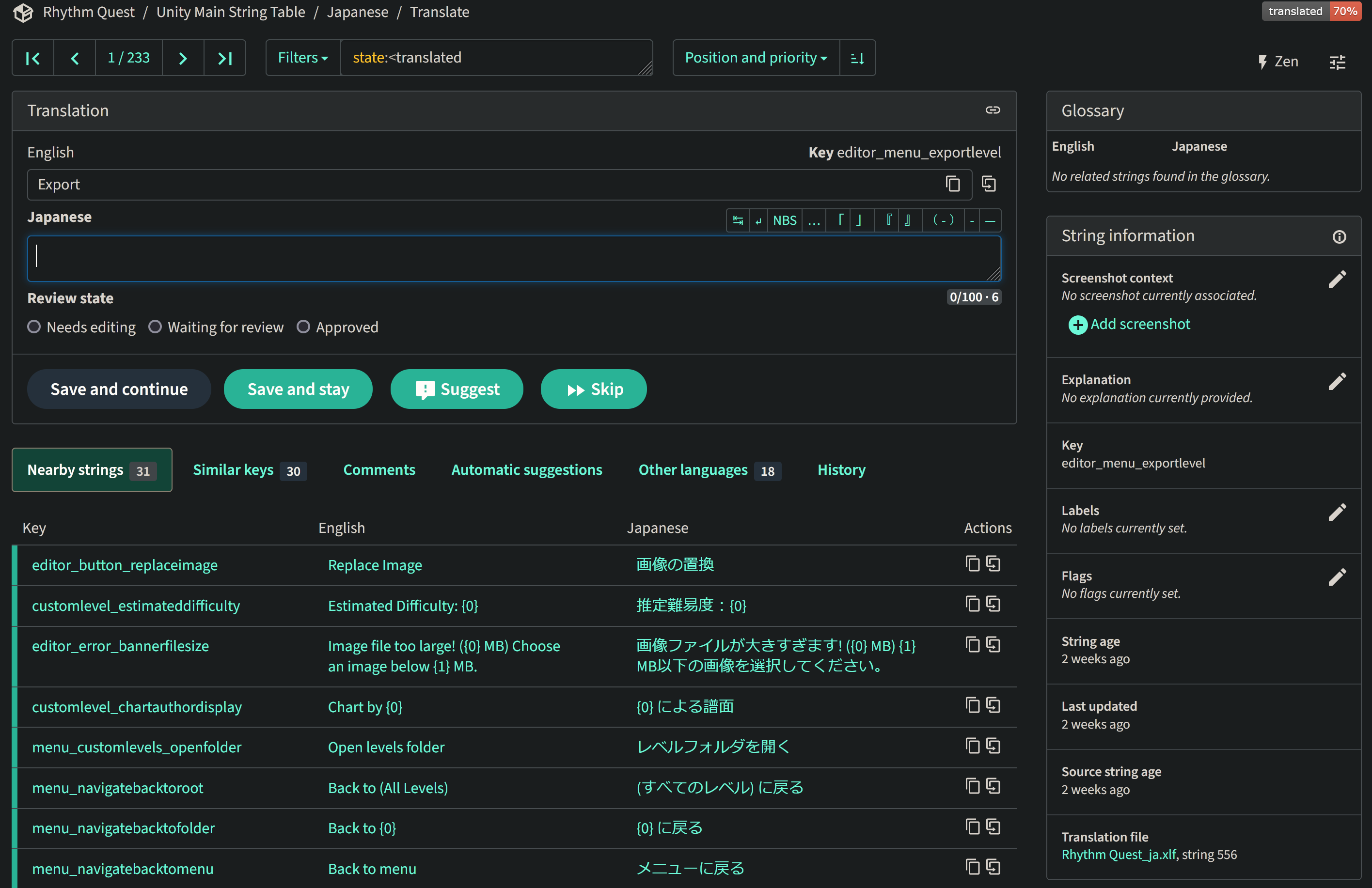Screen dimensions: 1372x888
Task: Focus the Japanese translation text area
Action: click(x=514, y=259)
